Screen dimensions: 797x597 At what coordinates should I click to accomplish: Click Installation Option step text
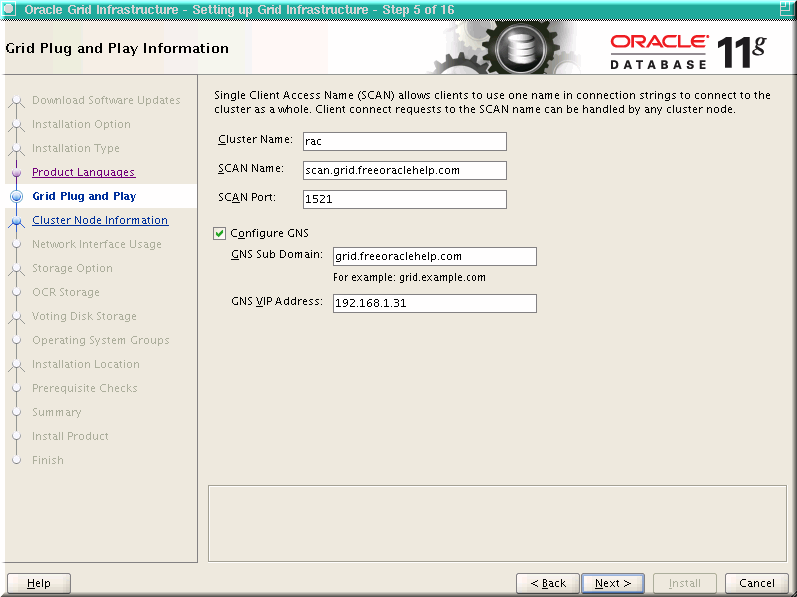point(81,124)
